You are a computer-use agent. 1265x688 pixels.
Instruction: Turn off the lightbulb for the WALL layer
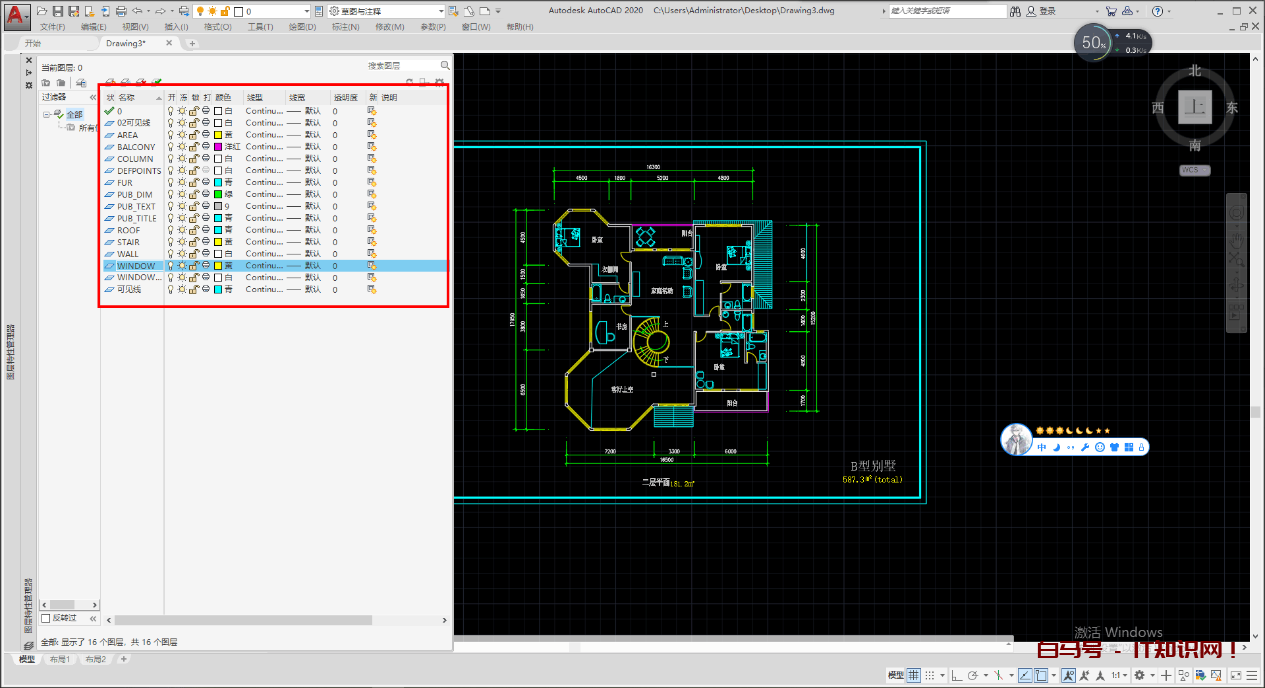[x=169, y=253]
